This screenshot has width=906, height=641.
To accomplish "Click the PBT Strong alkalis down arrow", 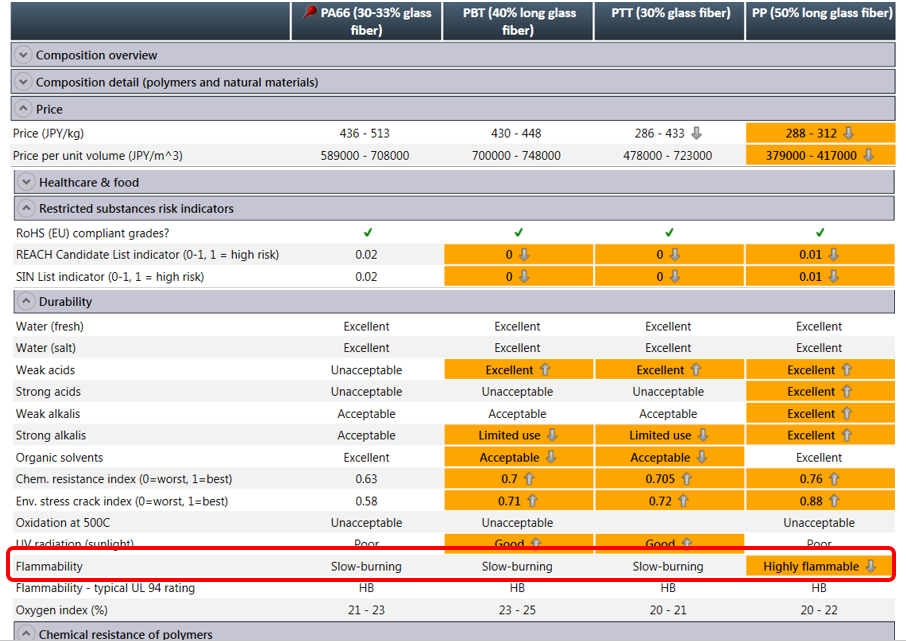I will (x=552, y=435).
